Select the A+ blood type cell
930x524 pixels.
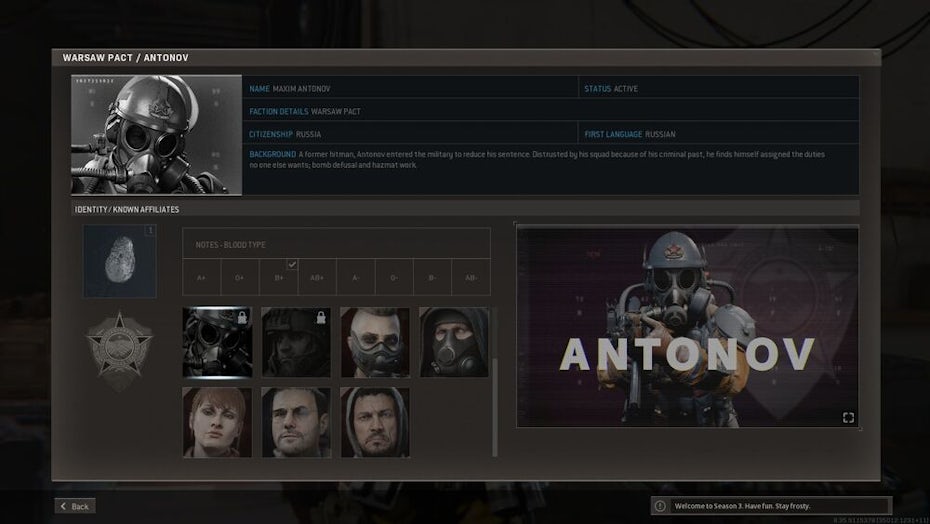pos(202,277)
